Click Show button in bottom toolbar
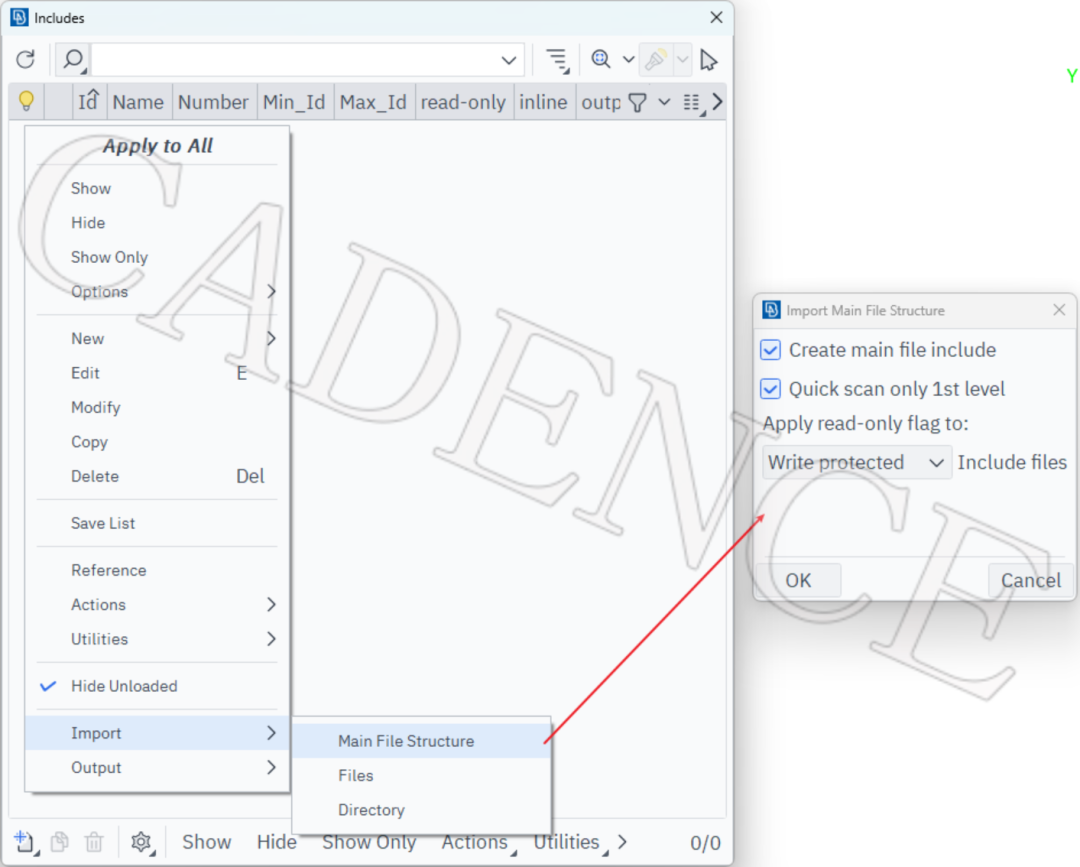Screen dimensions: 1080x867 [x=207, y=842]
